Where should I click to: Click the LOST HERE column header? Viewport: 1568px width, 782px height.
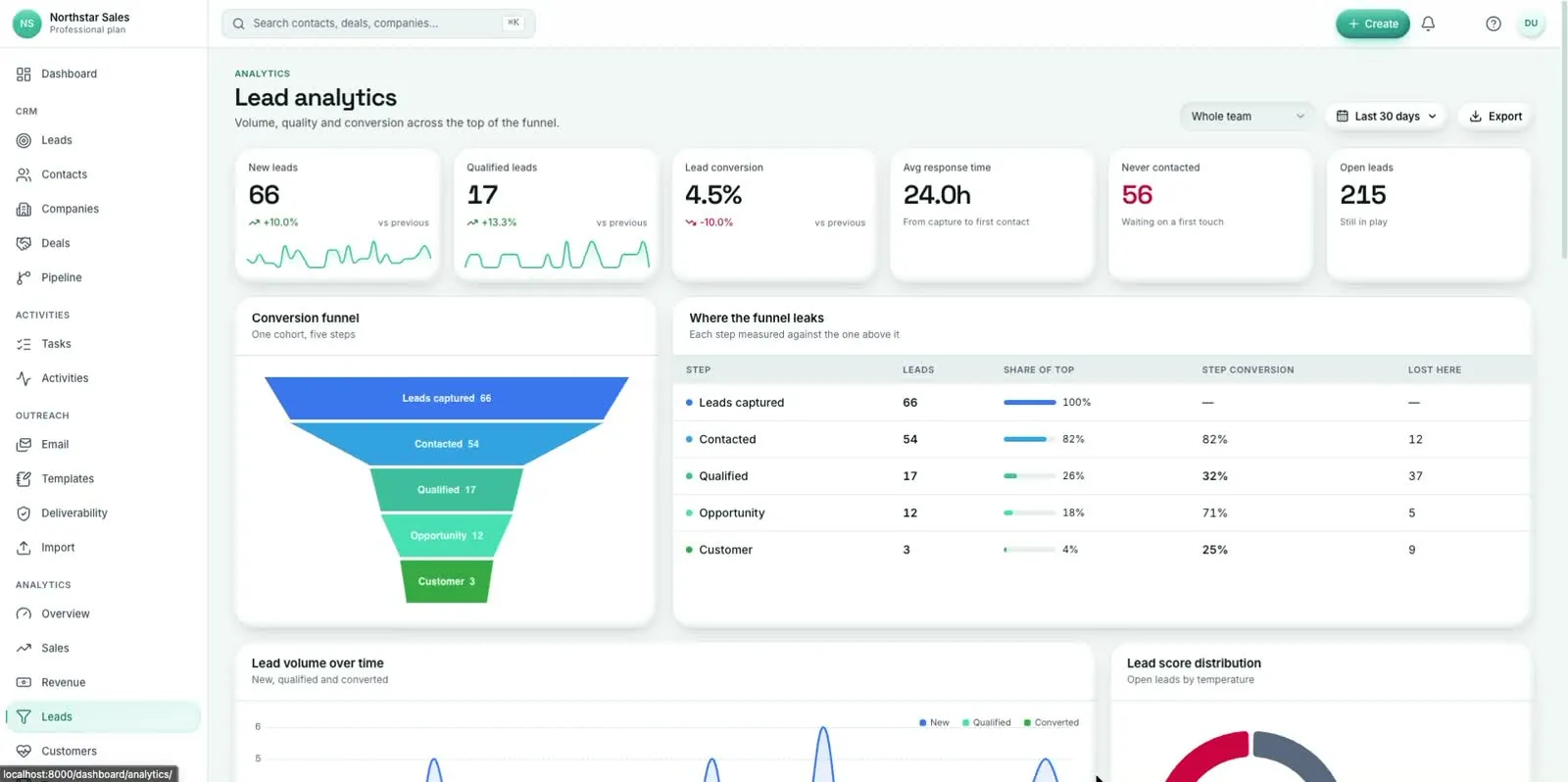click(1435, 370)
